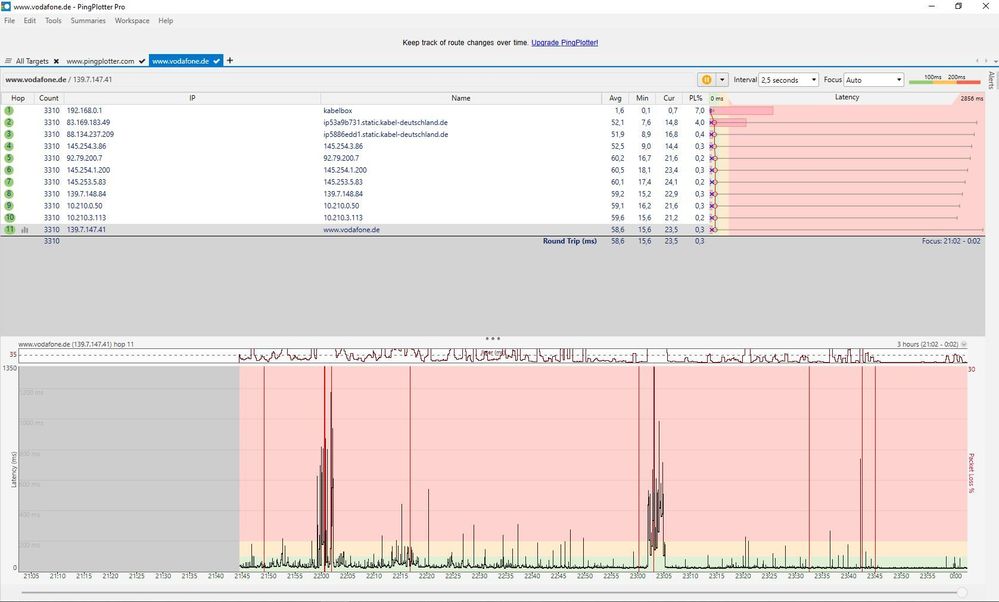
Task: Select the IP cell 10.210.0.50
Action: click(84, 206)
